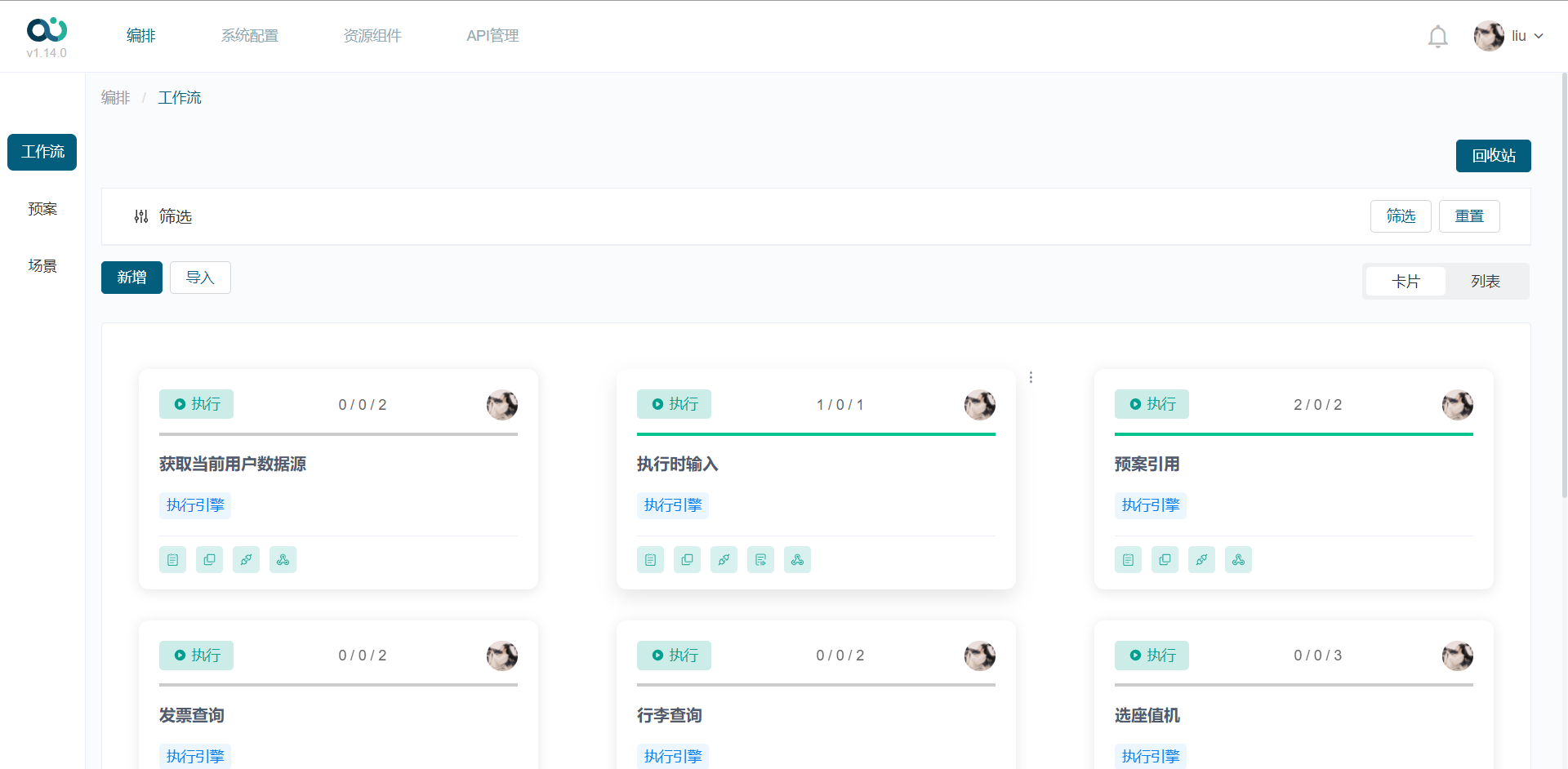Select 场景 in the left sidebar
Screen dimensions: 1568x769
click(42, 266)
